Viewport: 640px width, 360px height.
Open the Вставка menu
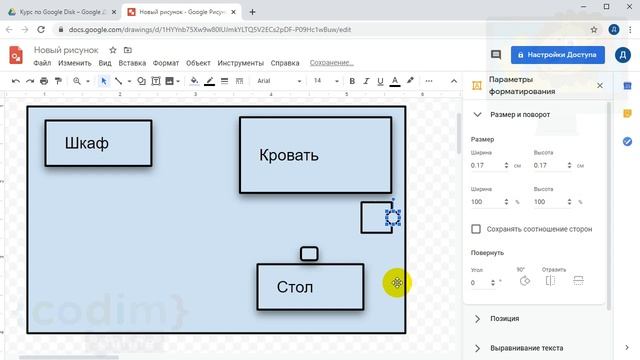click(132, 63)
